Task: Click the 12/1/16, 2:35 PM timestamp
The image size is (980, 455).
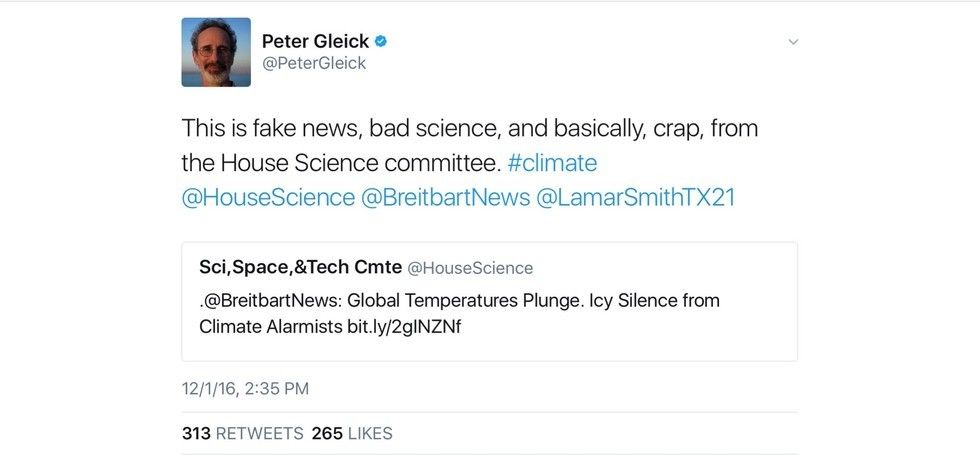Action: point(245,388)
